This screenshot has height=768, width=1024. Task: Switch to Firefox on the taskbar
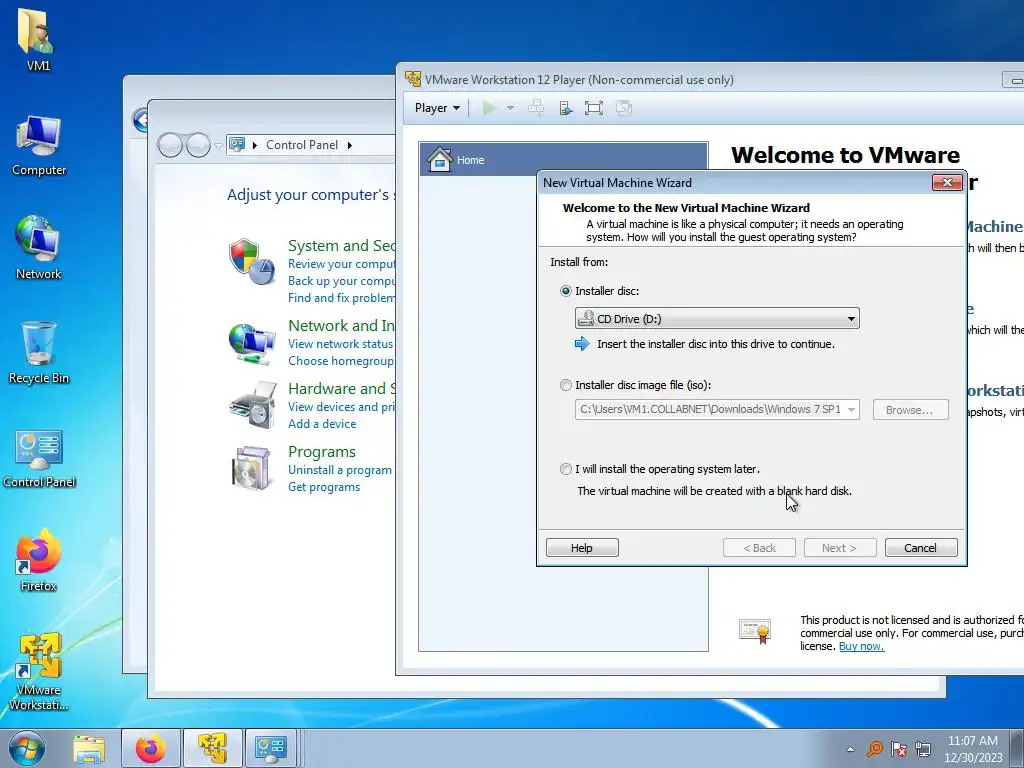click(x=150, y=748)
